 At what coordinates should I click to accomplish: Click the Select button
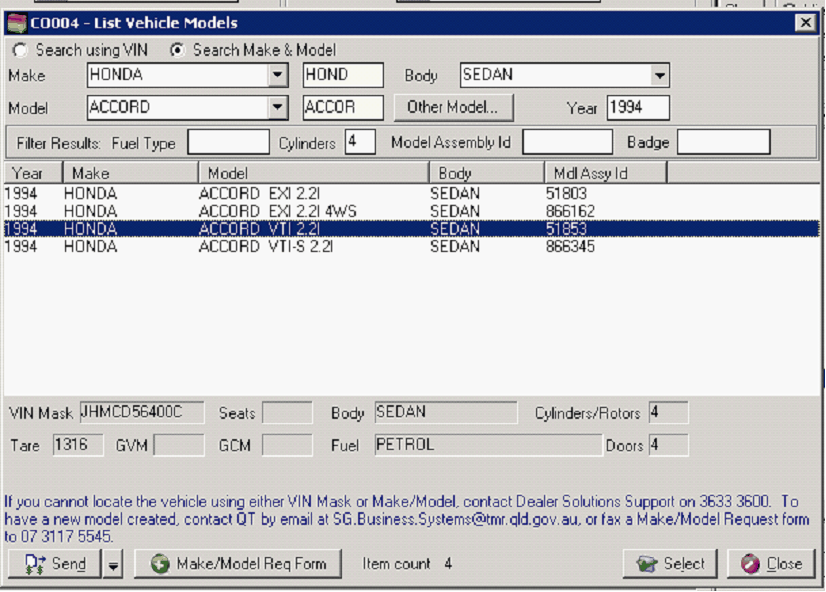click(x=670, y=564)
